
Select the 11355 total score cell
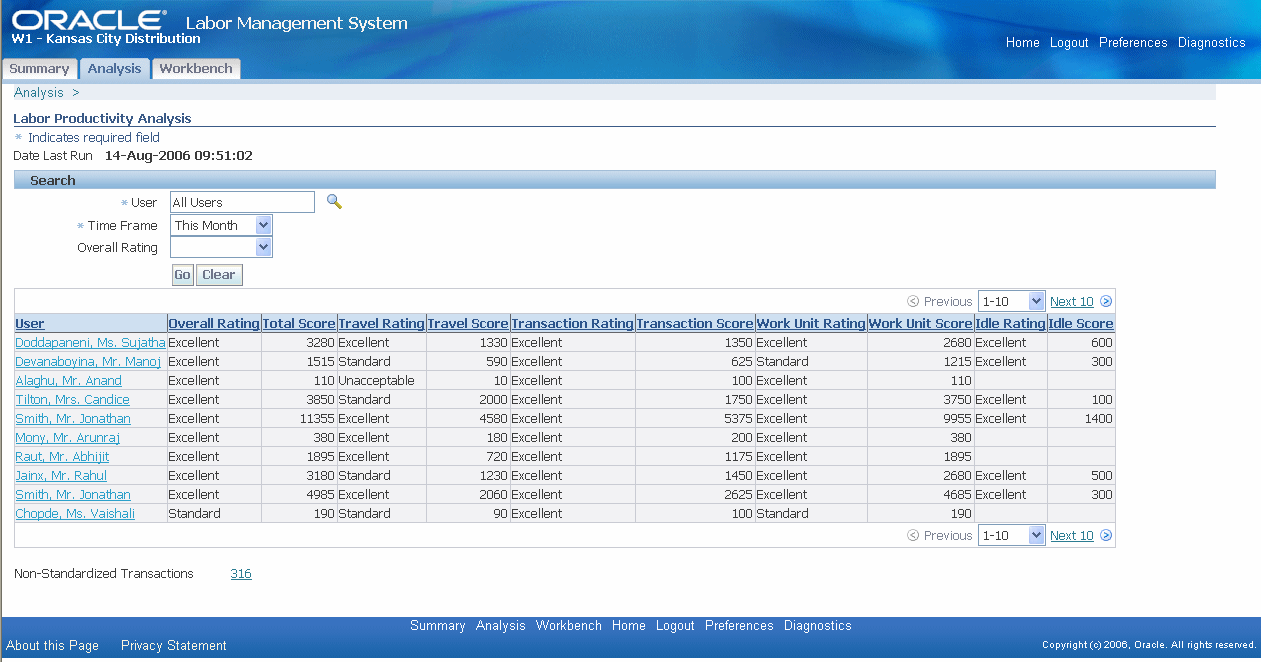coord(299,419)
